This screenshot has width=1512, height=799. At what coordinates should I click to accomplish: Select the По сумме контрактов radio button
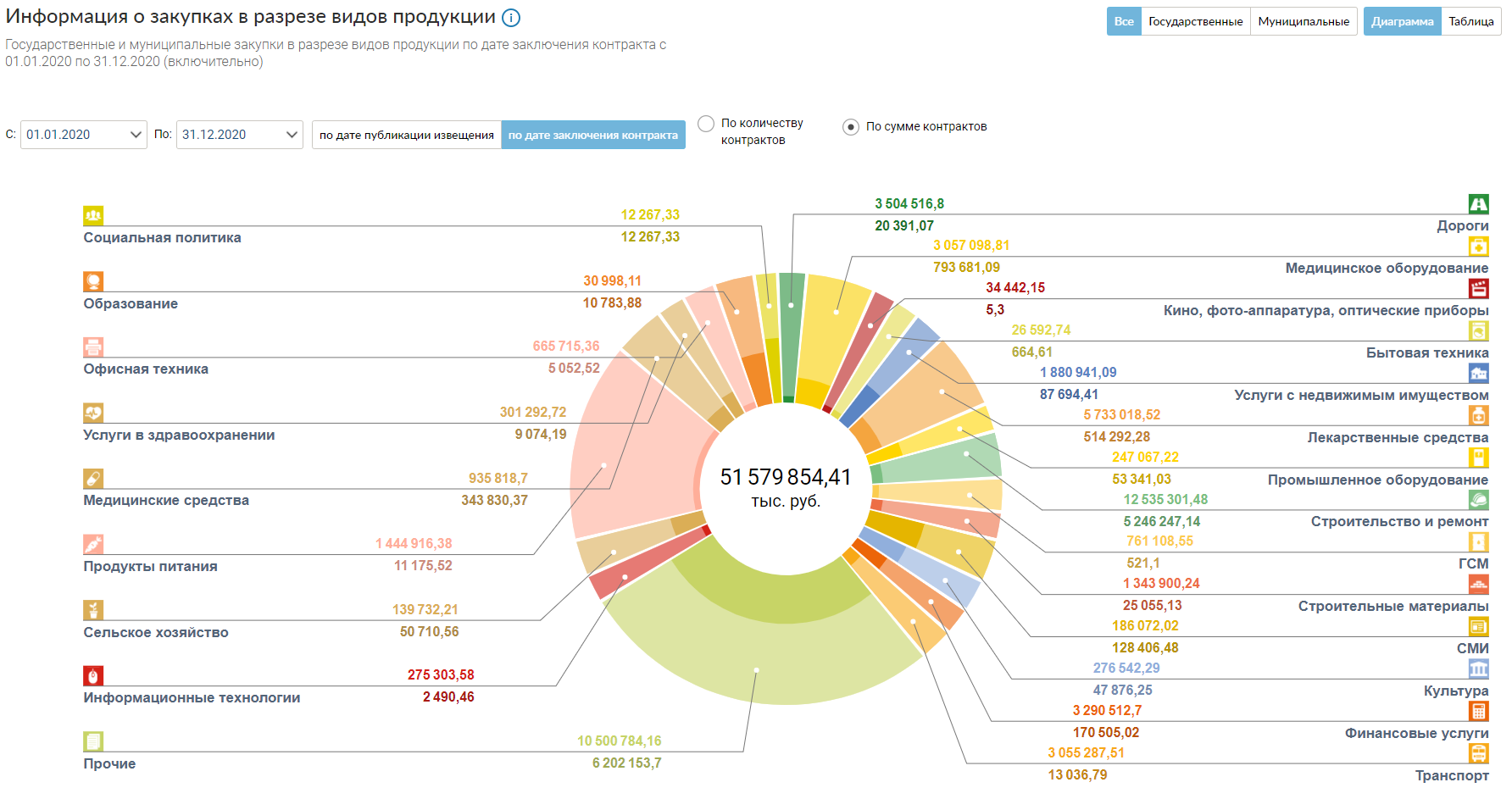[x=851, y=127]
